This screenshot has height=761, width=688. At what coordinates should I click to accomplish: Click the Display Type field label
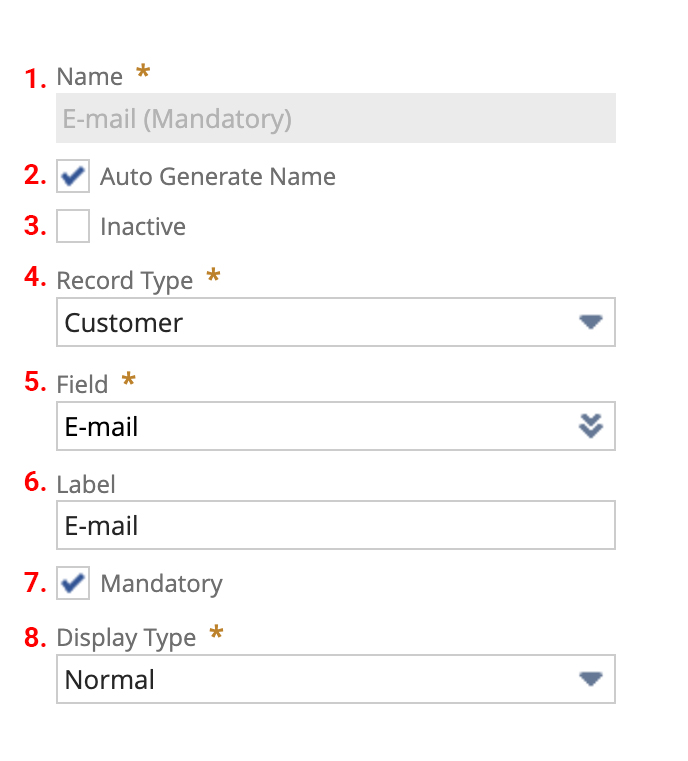click(x=126, y=638)
